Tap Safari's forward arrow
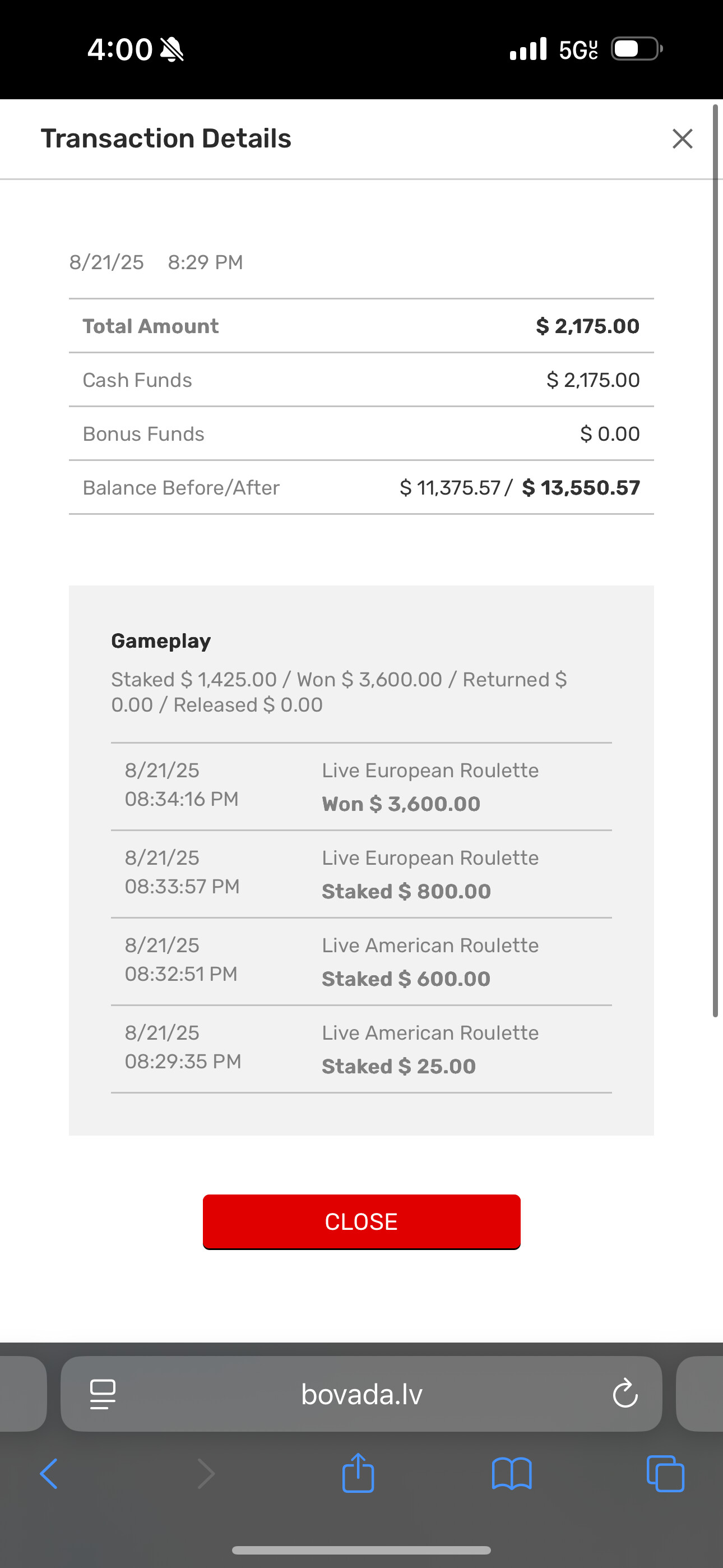 pyautogui.click(x=206, y=1474)
